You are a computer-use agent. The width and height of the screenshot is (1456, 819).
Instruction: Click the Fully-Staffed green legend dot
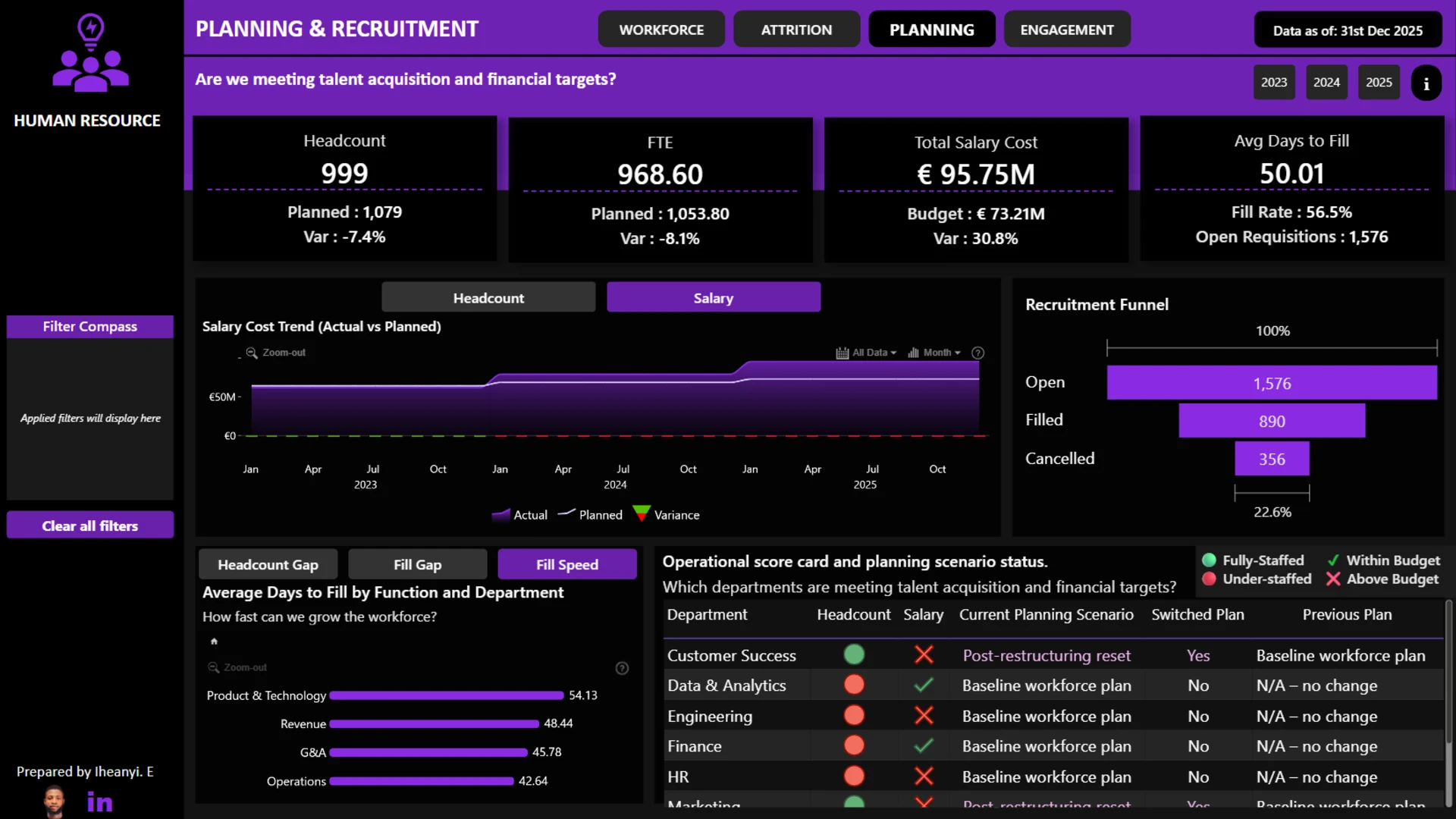pos(1209,560)
